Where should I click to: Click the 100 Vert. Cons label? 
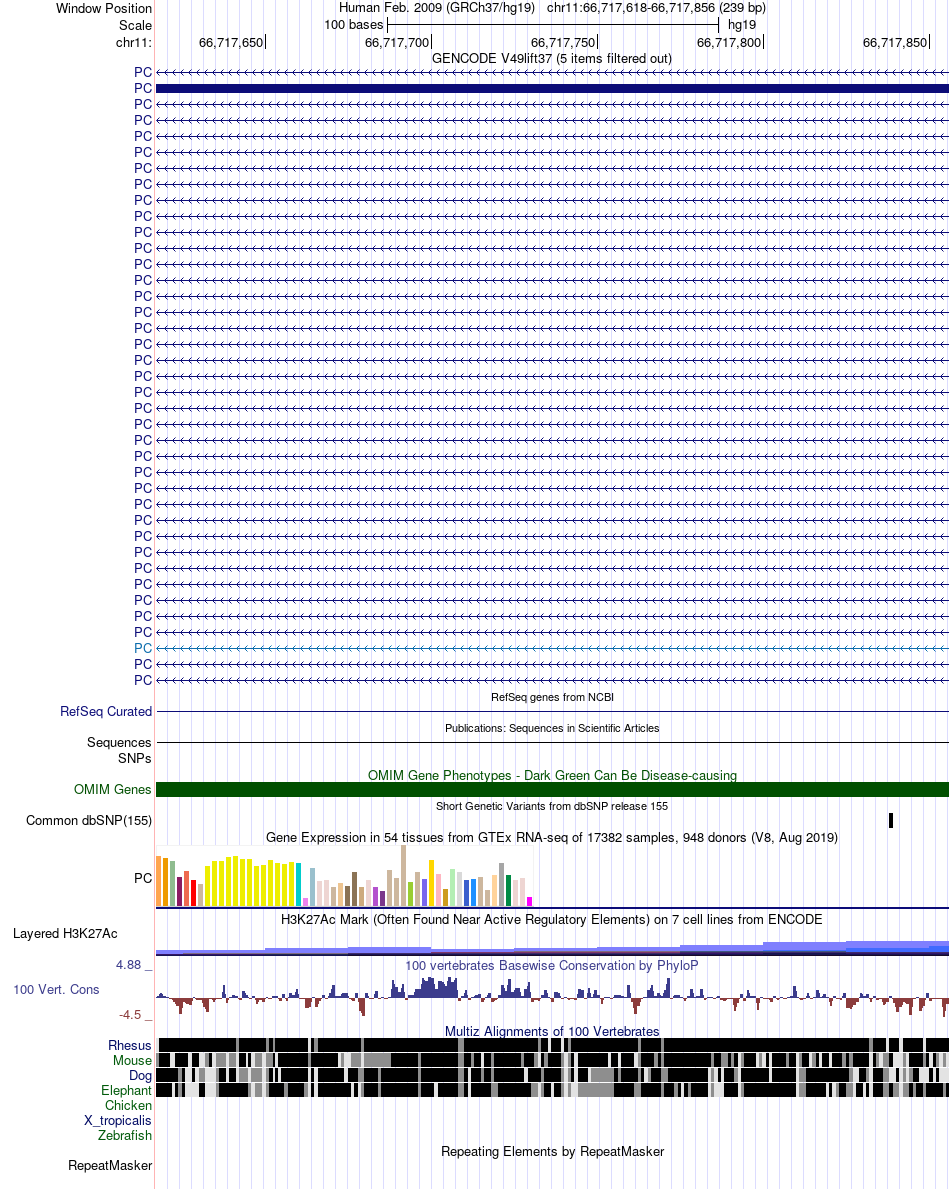(x=56, y=990)
